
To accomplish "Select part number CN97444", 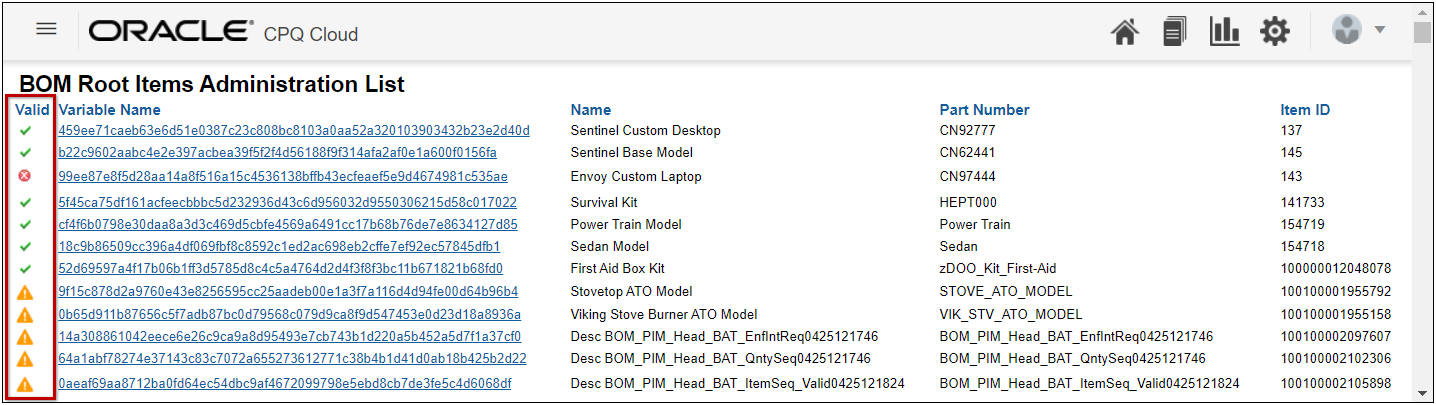I will [x=966, y=177].
